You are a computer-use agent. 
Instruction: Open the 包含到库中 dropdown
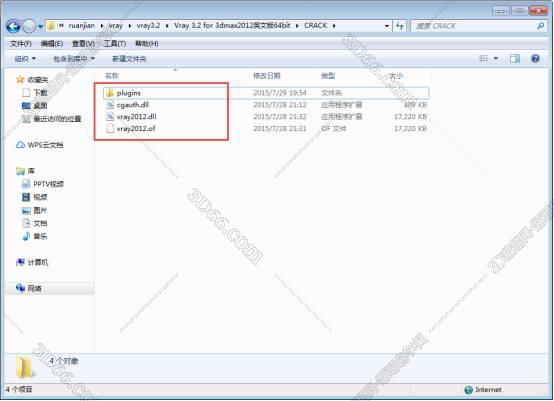(x=73, y=59)
